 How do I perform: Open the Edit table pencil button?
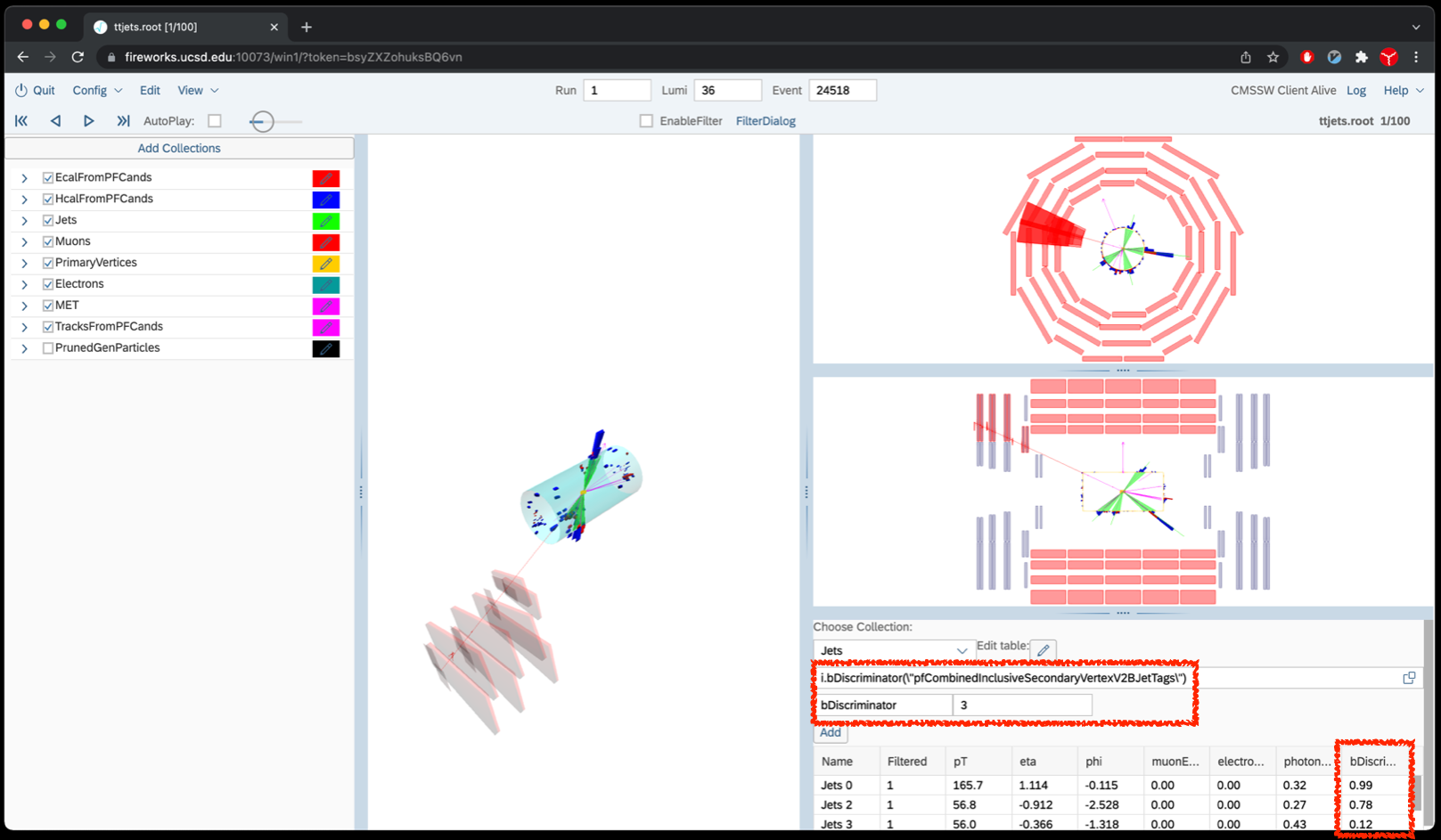[1043, 649]
